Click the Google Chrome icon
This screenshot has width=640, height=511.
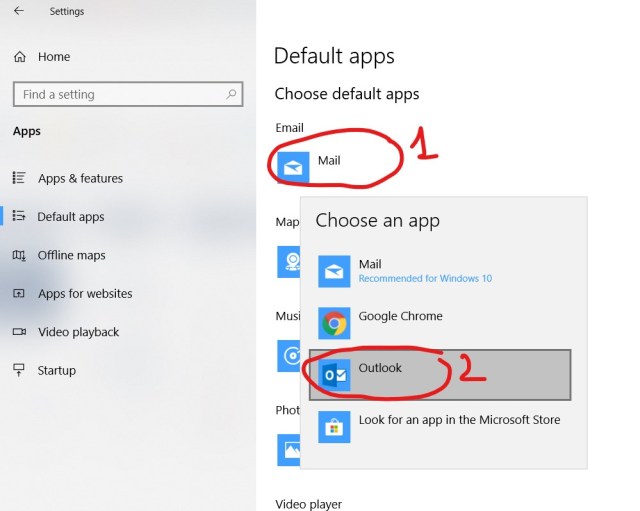click(x=334, y=322)
